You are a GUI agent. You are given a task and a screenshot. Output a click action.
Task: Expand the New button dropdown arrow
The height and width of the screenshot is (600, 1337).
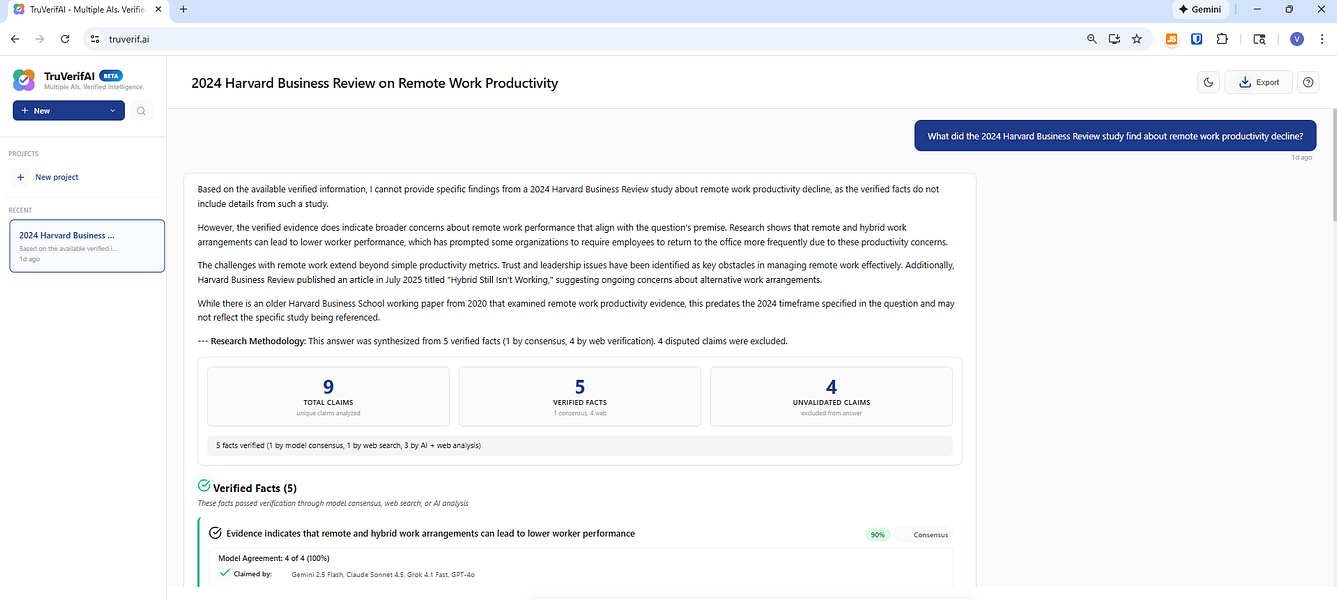point(113,111)
